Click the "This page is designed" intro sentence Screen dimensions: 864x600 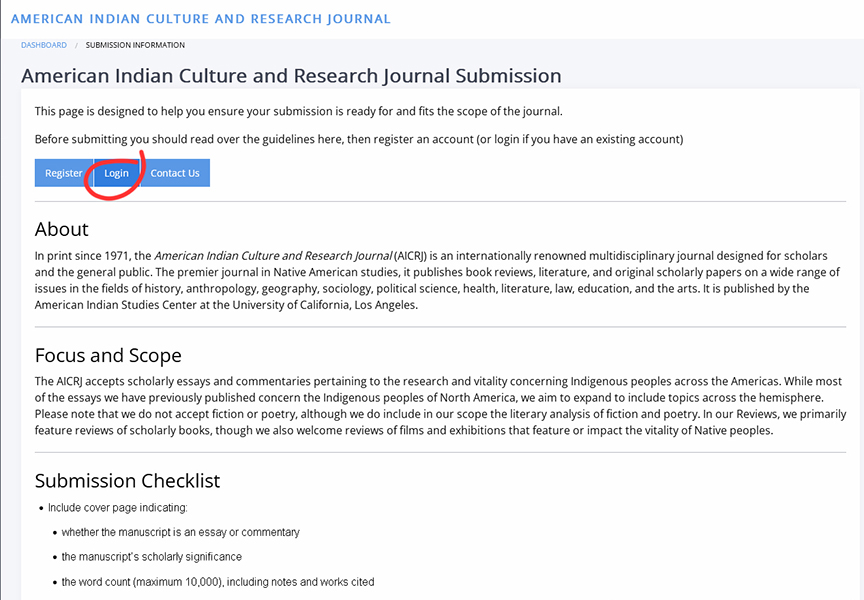tap(298, 111)
